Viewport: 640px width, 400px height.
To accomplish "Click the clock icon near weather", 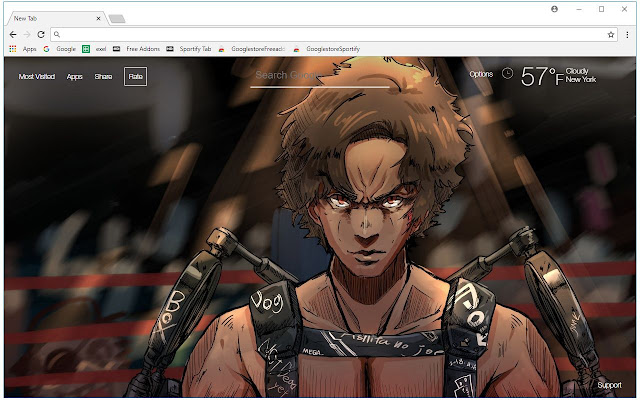I will [507, 73].
